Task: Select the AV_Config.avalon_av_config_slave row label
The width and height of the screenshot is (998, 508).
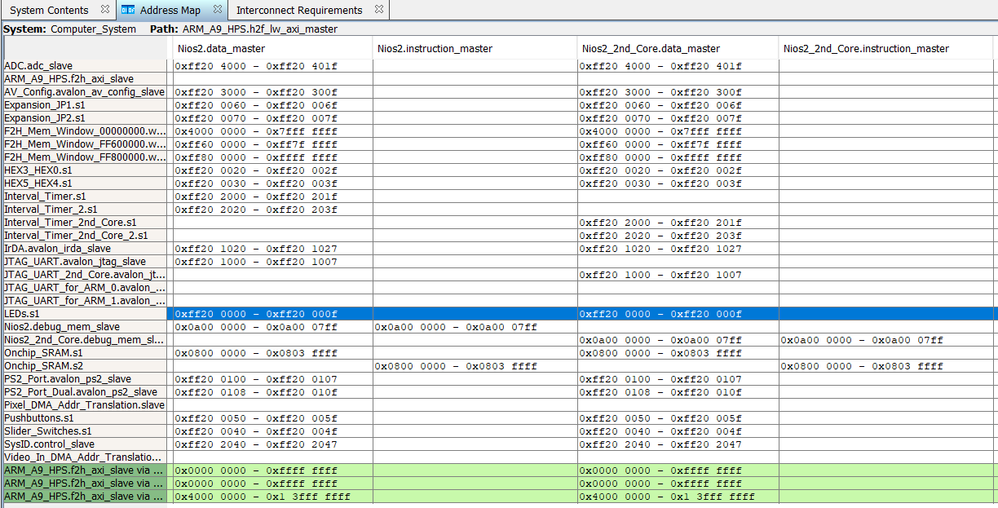Action: tap(85, 92)
